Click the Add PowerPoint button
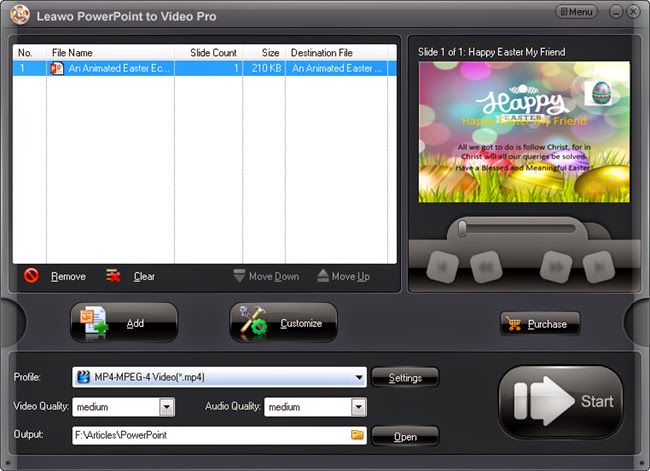The height and width of the screenshot is (471, 650). (x=124, y=323)
